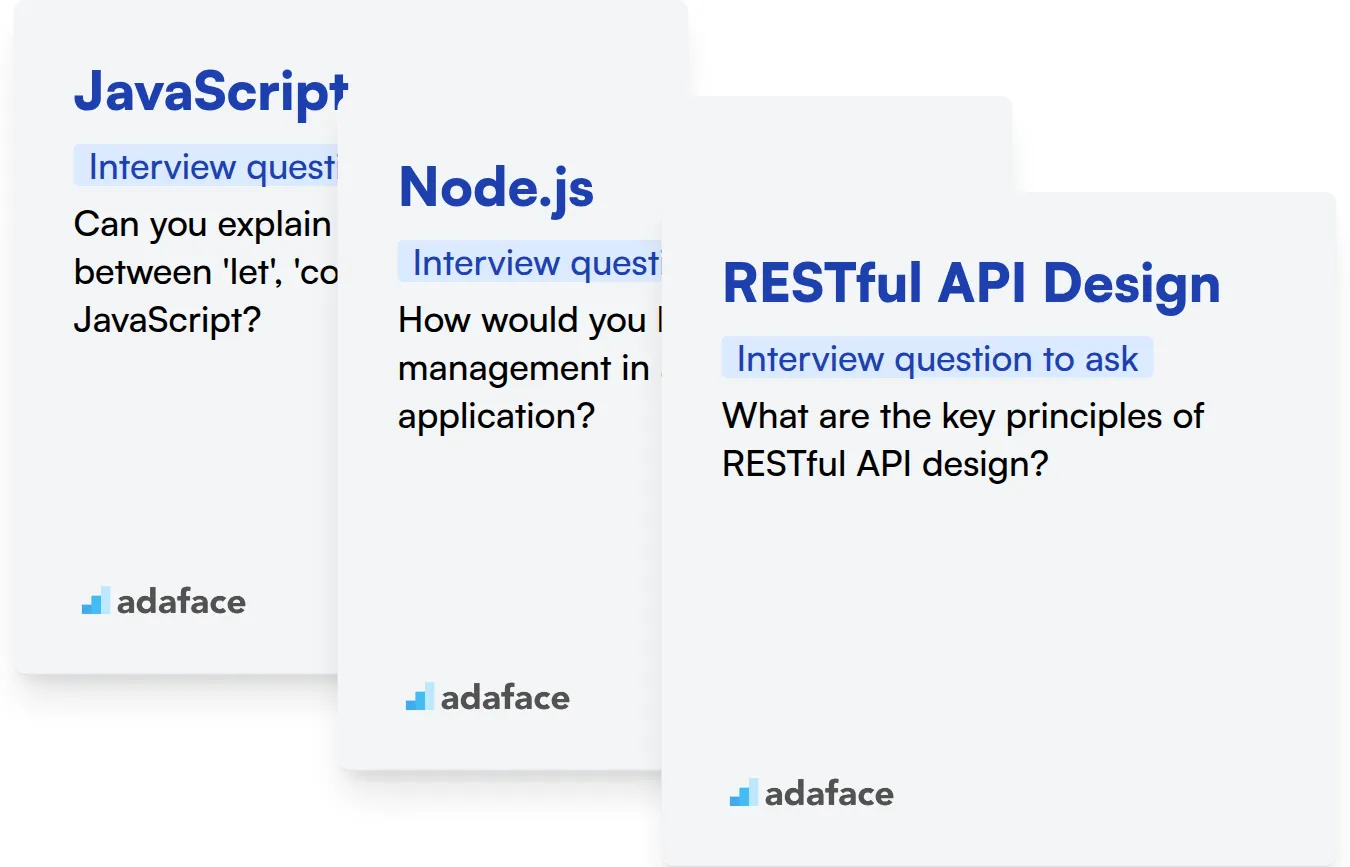Screen dimensions: 1350x867
Task: Click the Interview question label on the JavaScript card
Action: [206, 166]
